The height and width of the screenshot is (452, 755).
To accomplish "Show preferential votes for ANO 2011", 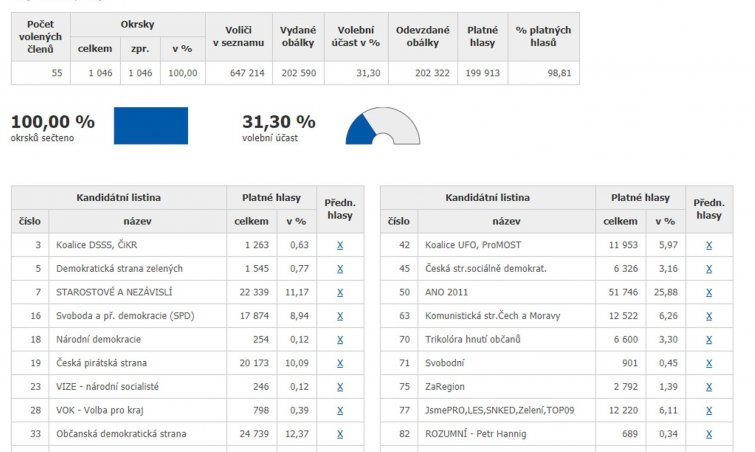I will [709, 292].
